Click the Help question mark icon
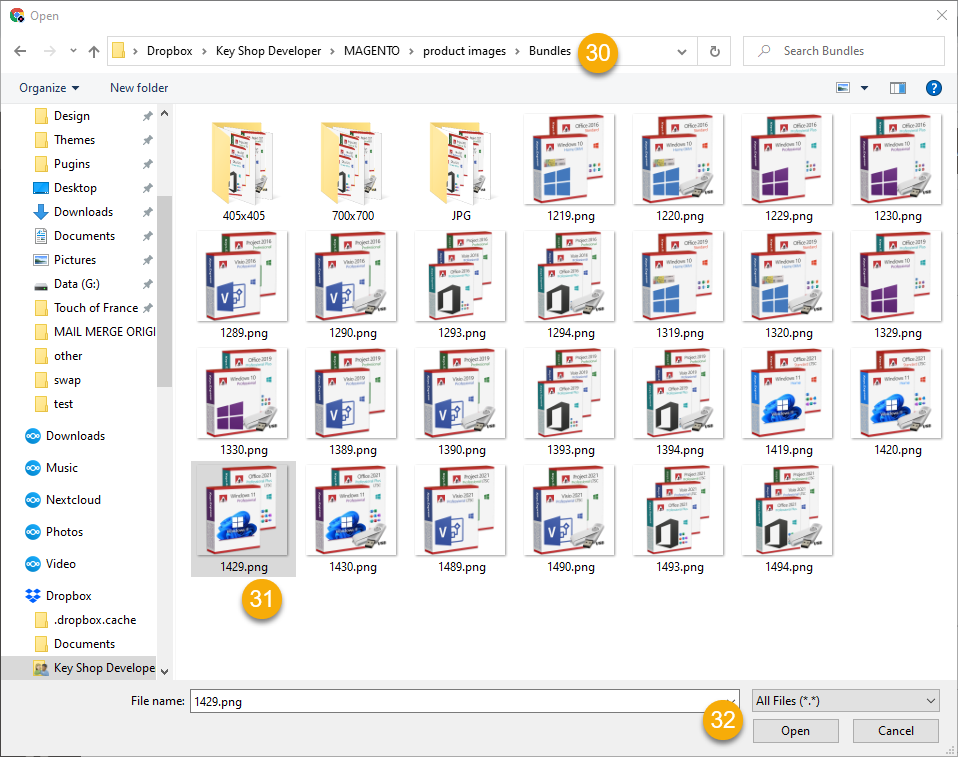This screenshot has height=757, width=958. (x=934, y=88)
